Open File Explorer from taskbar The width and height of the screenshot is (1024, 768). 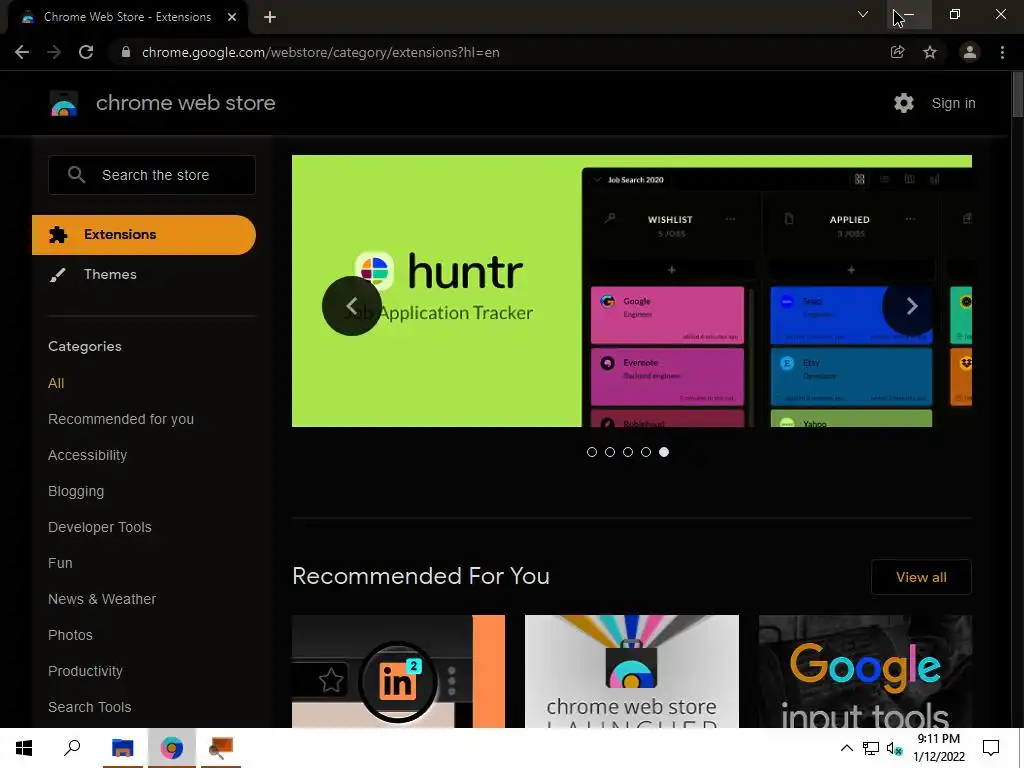pos(122,748)
